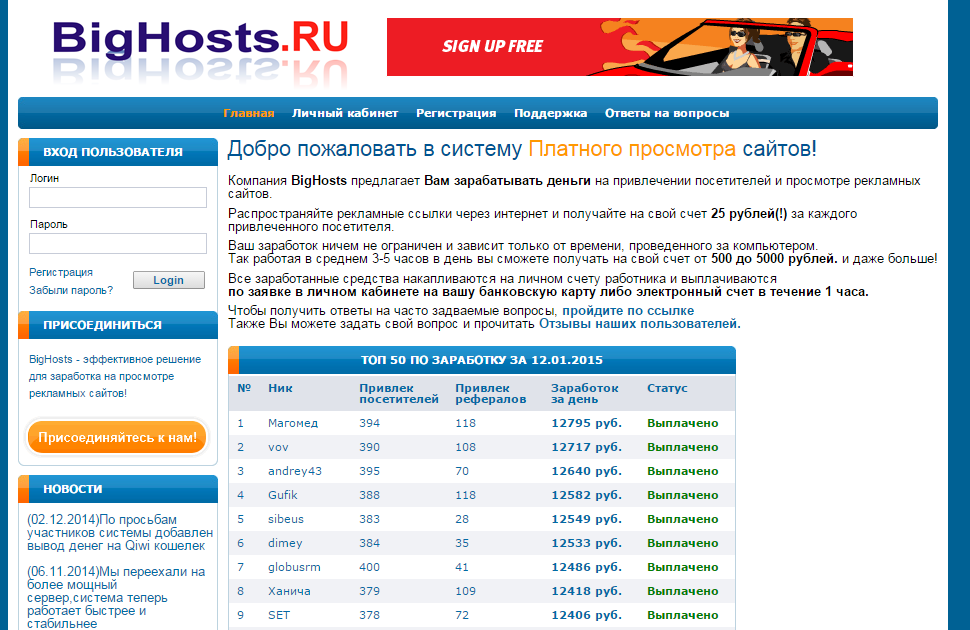
Task: Select user Магомед in the top table
Action: coord(293,423)
